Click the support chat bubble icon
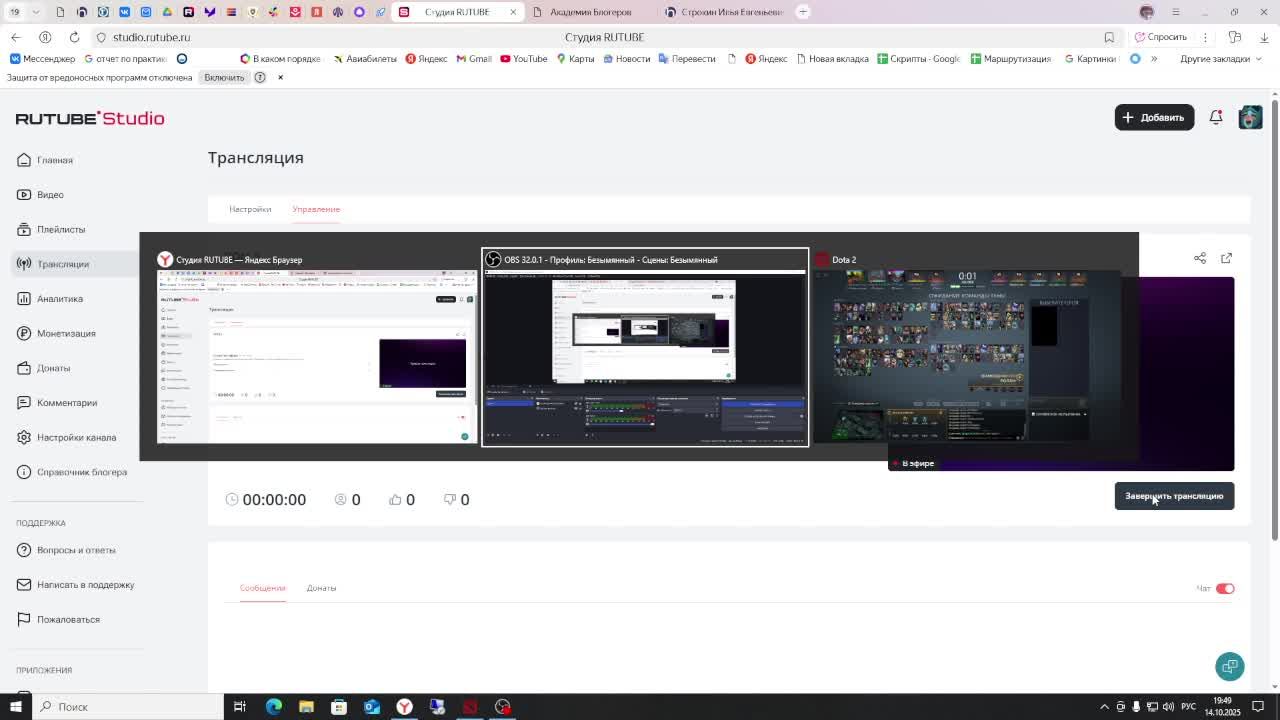Image resolution: width=1280 pixels, height=720 pixels. [1230, 666]
